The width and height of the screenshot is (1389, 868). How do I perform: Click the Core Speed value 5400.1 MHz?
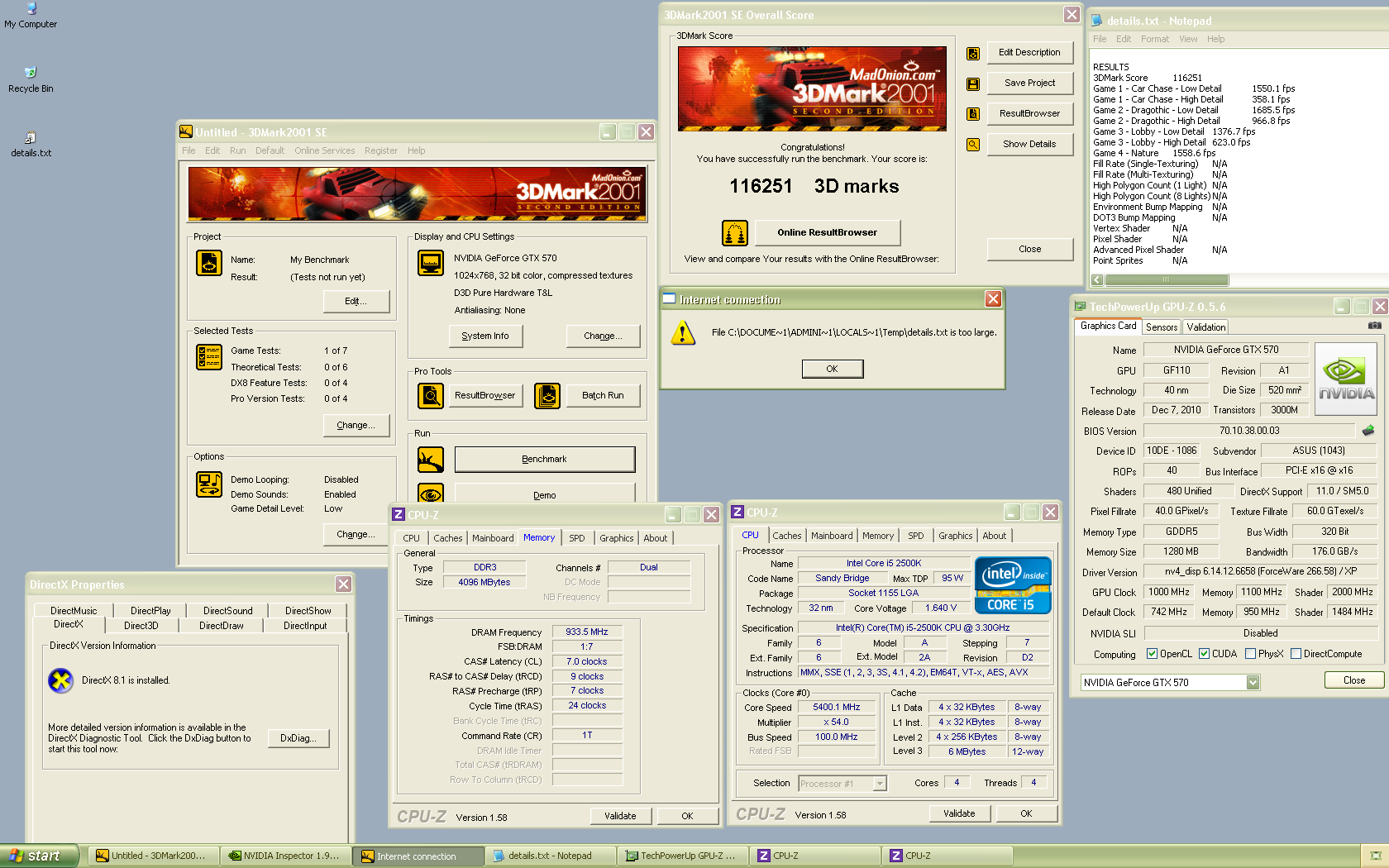pyautogui.click(x=836, y=708)
